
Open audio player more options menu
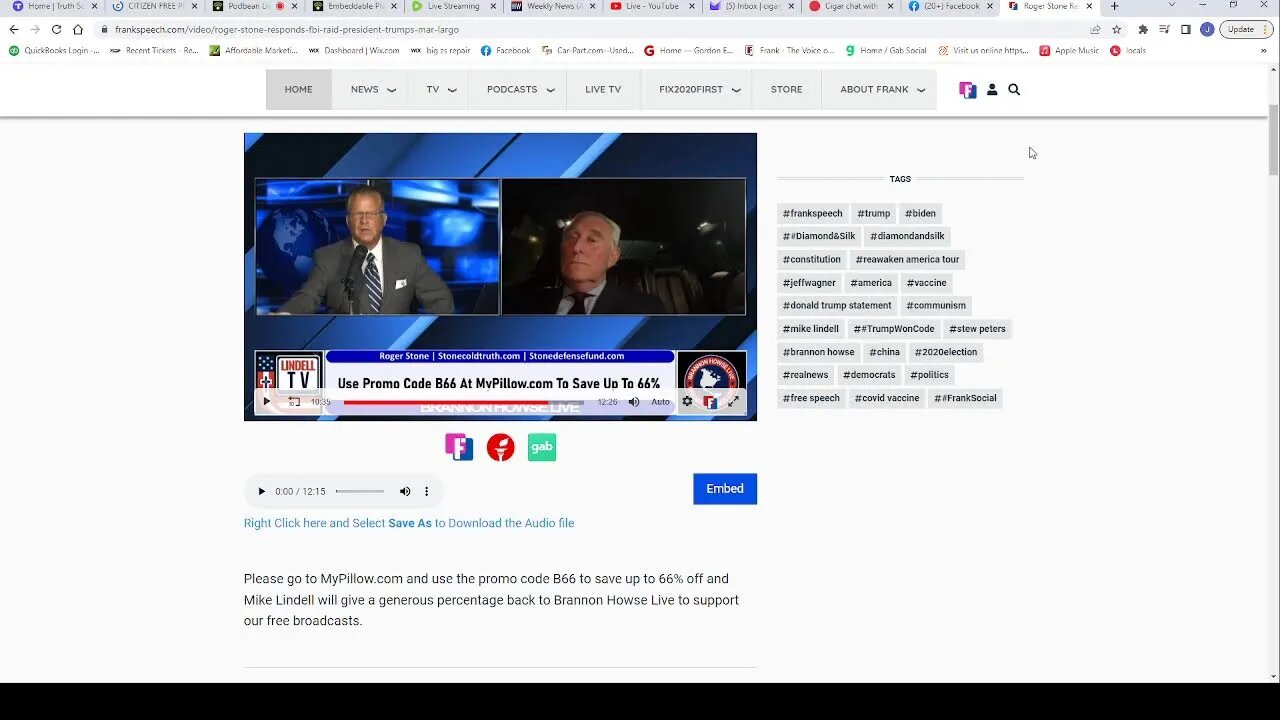click(x=427, y=491)
